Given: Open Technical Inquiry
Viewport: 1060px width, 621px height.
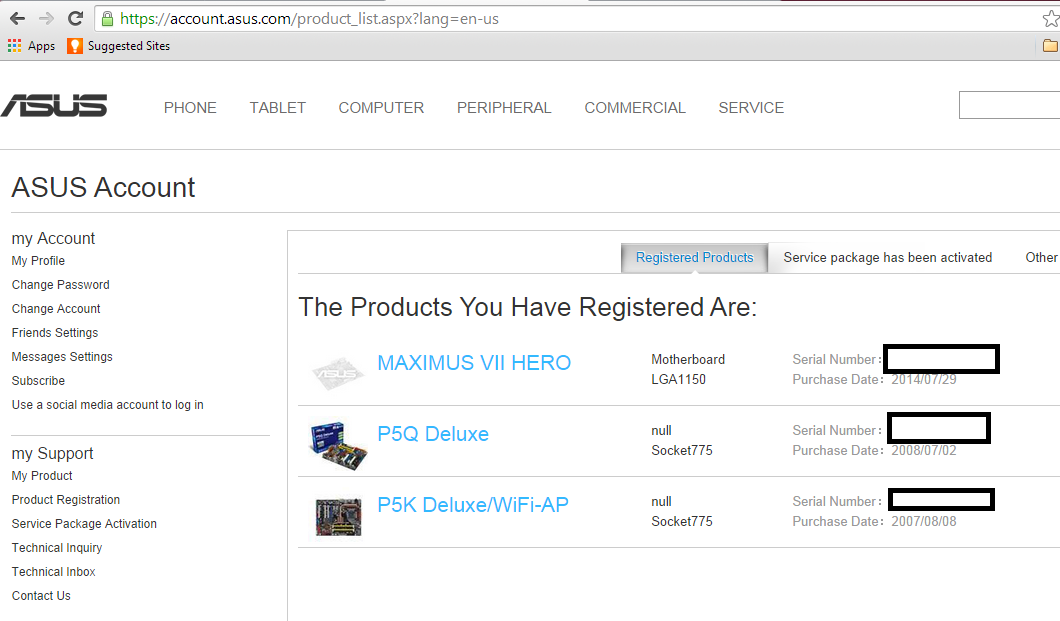Looking at the screenshot, I should coord(57,548).
